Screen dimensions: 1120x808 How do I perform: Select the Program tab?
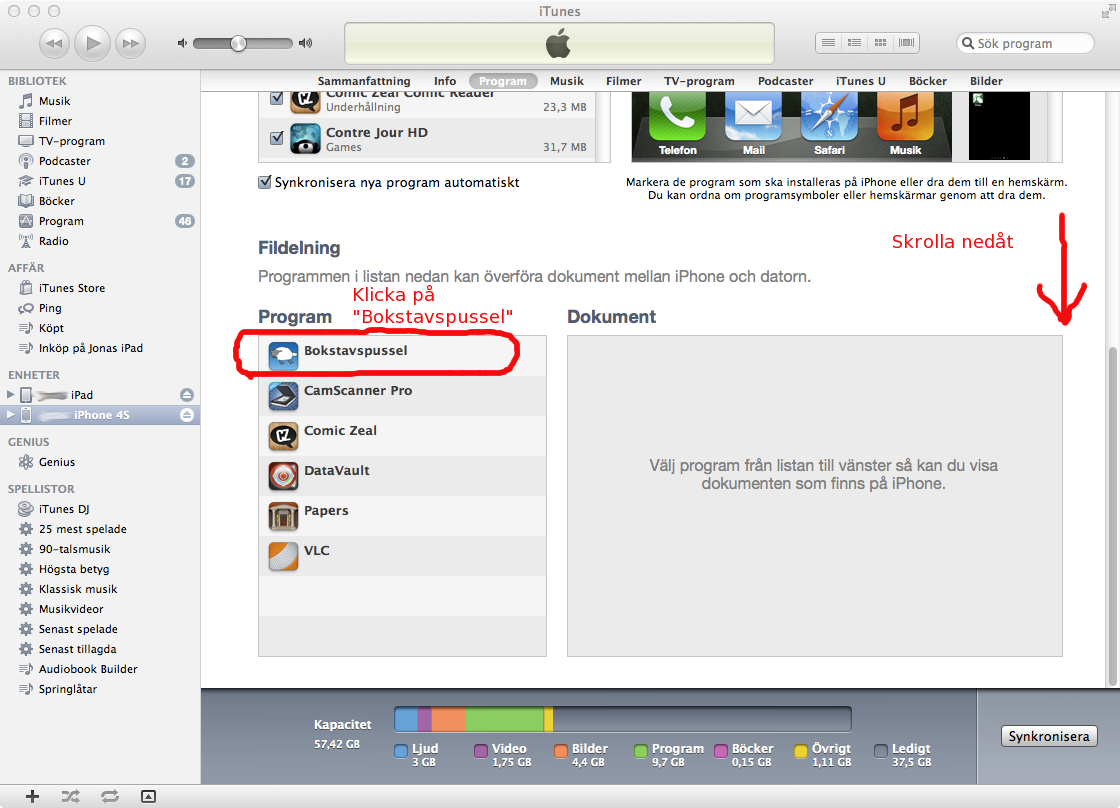click(503, 81)
